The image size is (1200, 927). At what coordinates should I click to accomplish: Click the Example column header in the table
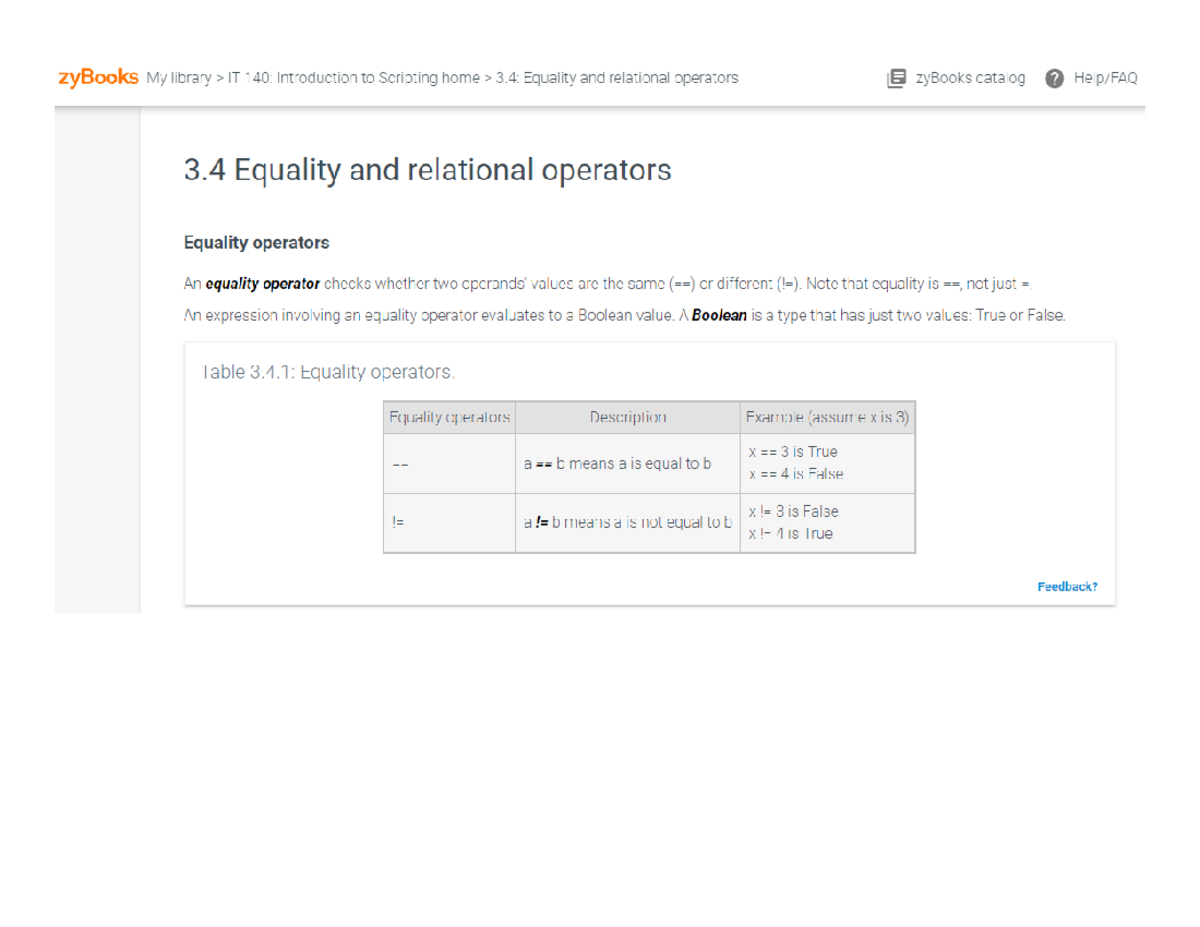point(827,417)
